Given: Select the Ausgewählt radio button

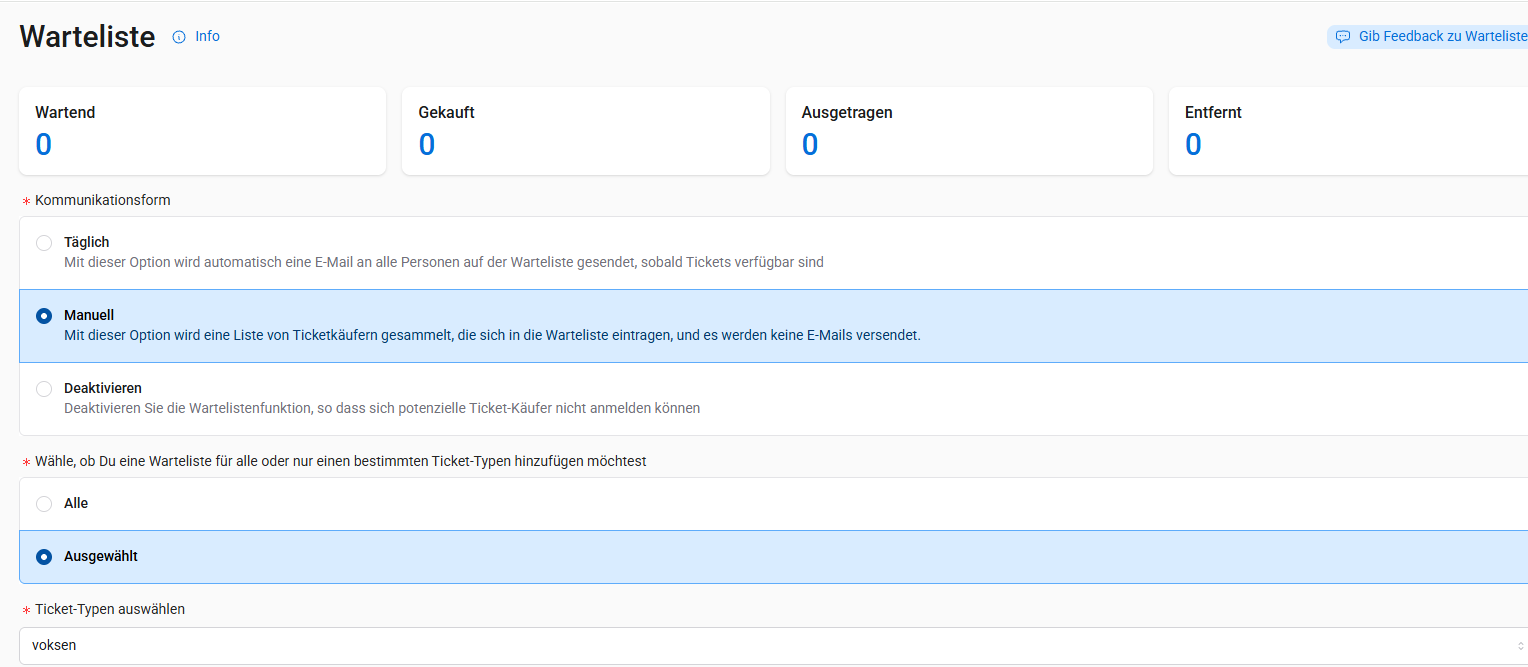Looking at the screenshot, I should [44, 557].
